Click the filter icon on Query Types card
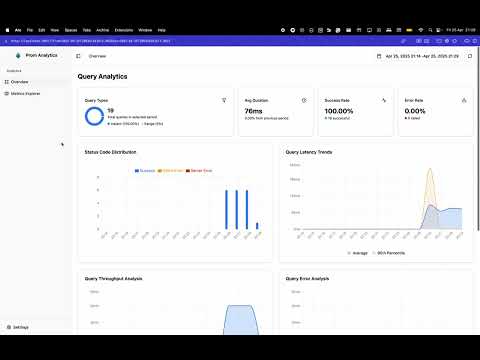 (224, 100)
